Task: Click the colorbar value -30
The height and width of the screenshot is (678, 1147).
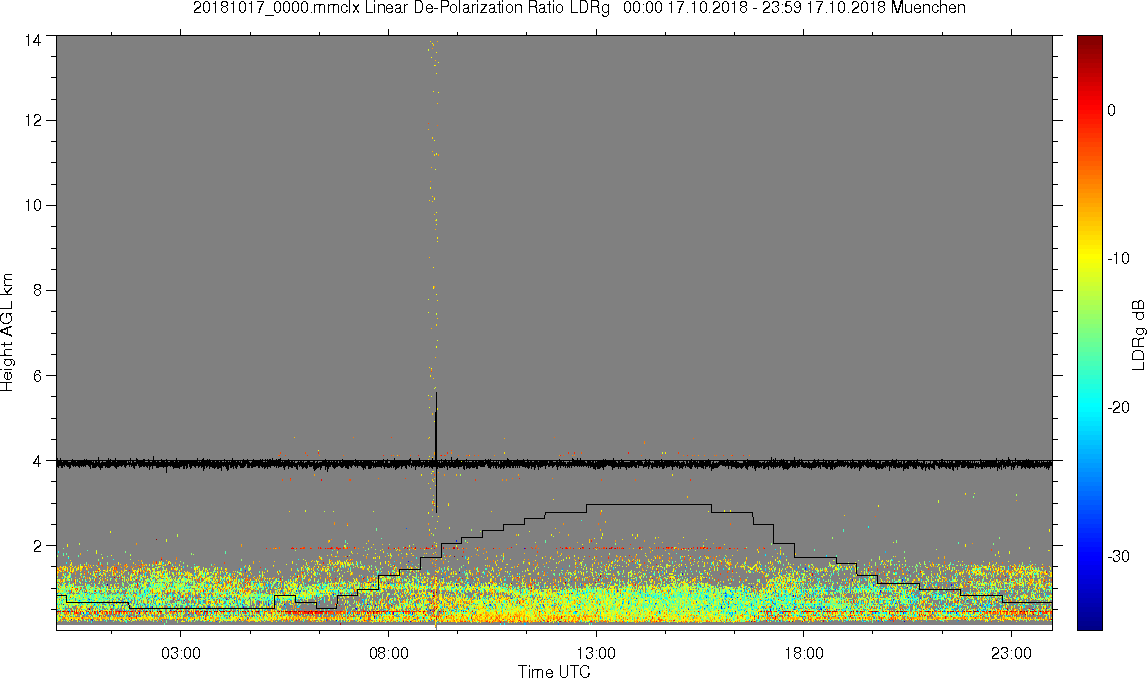Action: pyautogui.click(x=1118, y=557)
